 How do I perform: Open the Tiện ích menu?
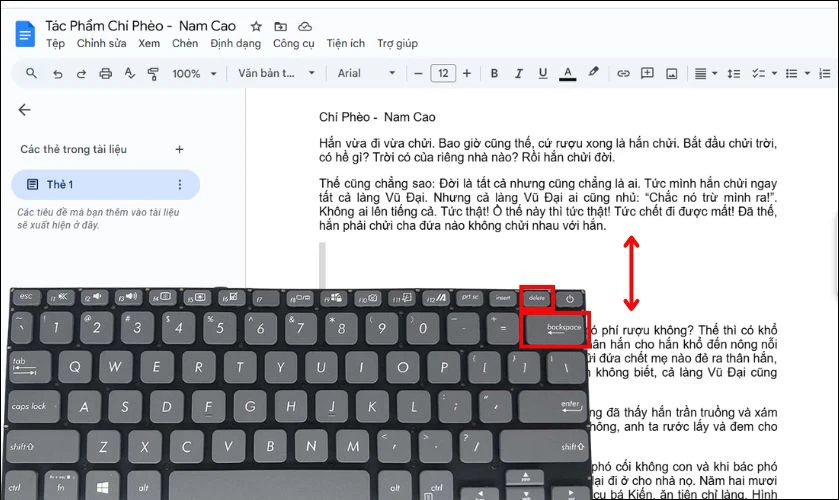point(346,43)
